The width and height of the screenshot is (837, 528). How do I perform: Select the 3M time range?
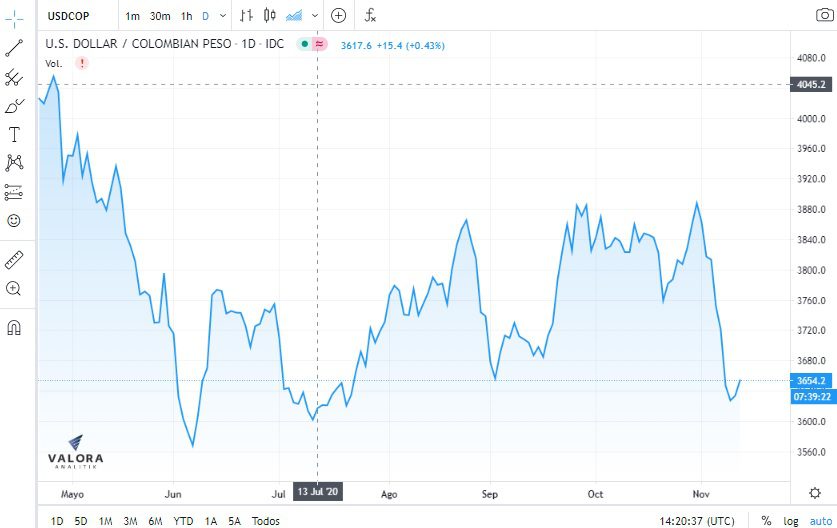(x=130, y=521)
